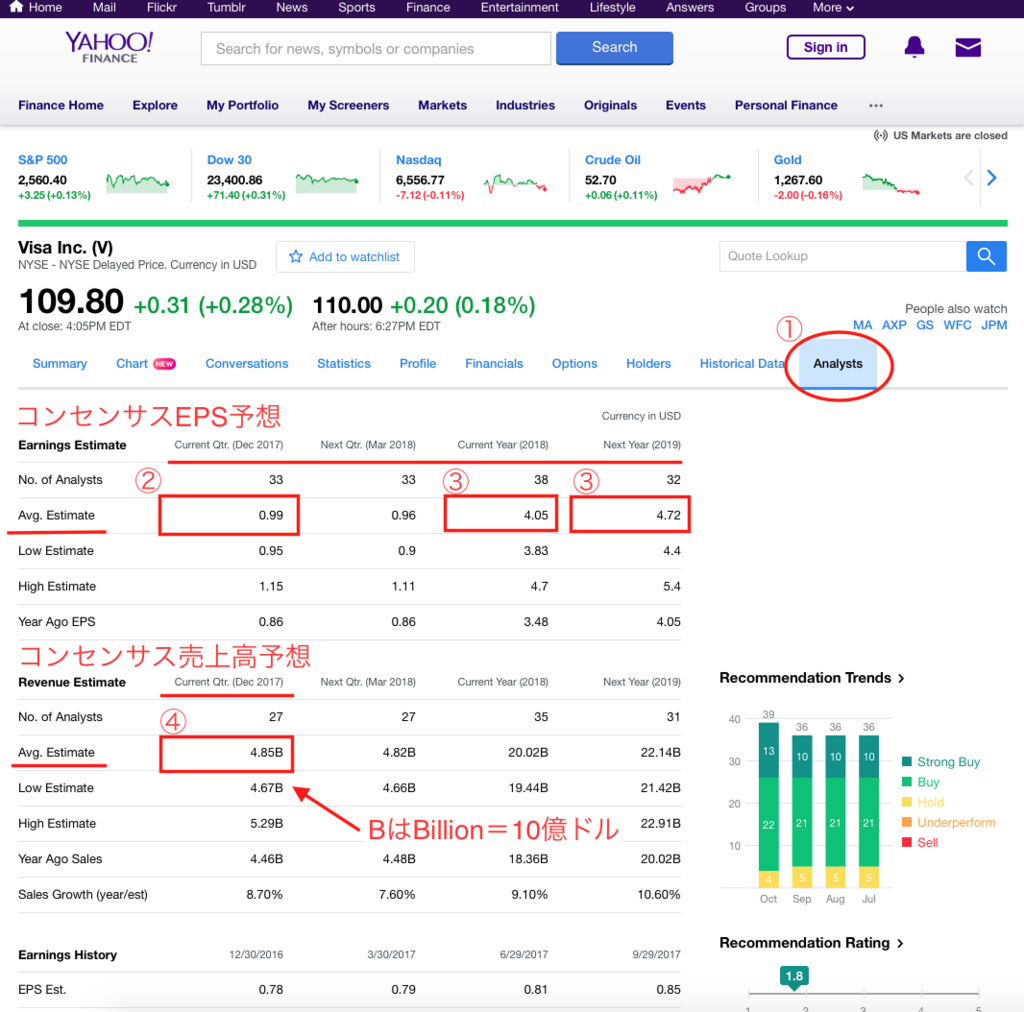
Task: Click the Quote Lookup input field
Action: 843,256
